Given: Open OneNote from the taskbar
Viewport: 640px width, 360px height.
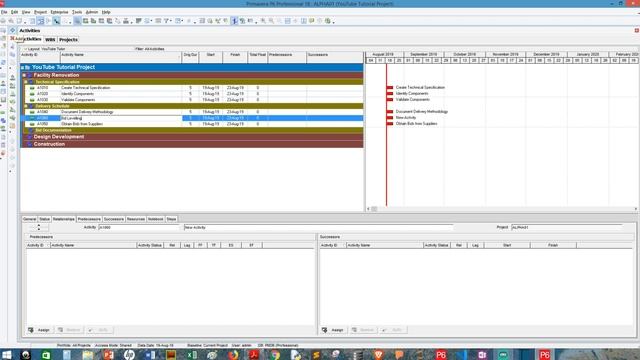Looking at the screenshot, I should click(x=482, y=355).
